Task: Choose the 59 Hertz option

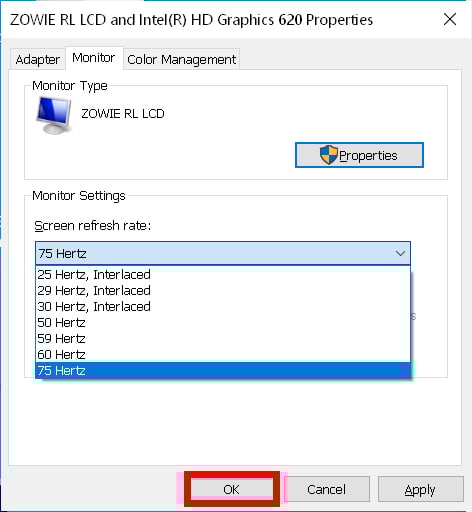Action: (x=223, y=339)
